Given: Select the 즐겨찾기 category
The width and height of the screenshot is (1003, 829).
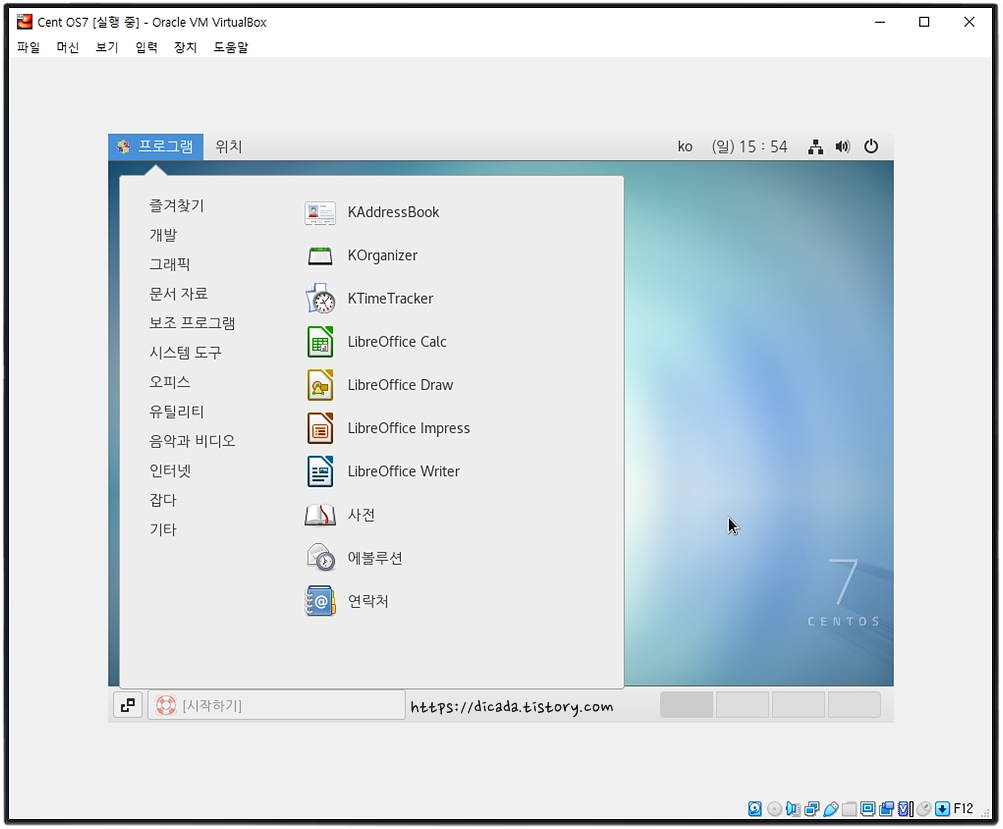Looking at the screenshot, I should point(177,206).
